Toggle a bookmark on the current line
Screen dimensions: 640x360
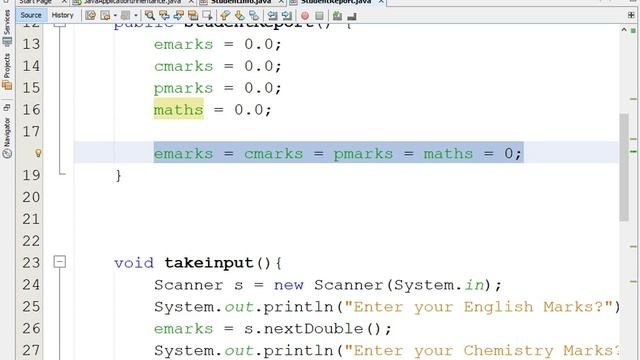pos(254,16)
